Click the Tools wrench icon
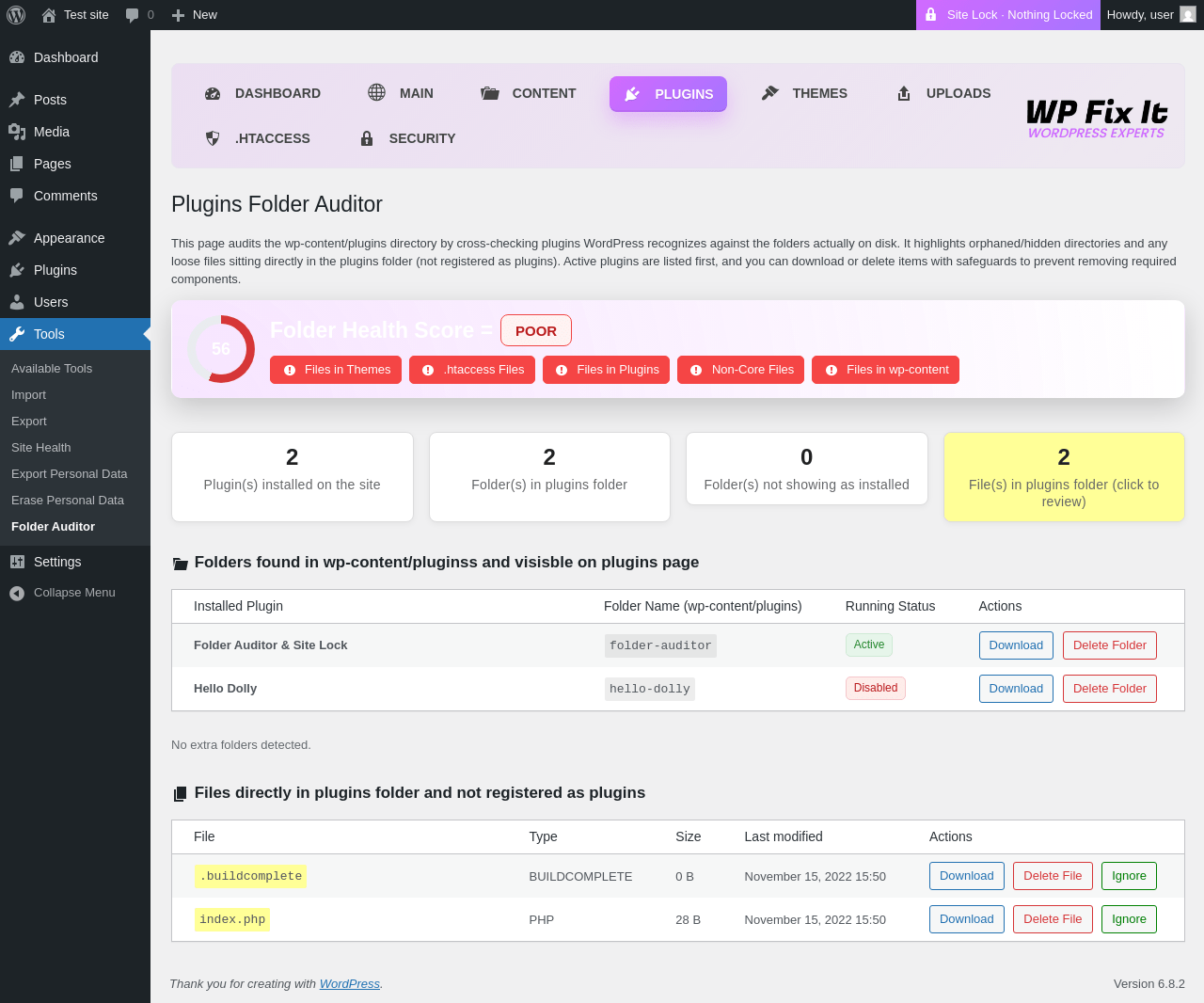The height and width of the screenshot is (1003, 1204). tap(17, 334)
